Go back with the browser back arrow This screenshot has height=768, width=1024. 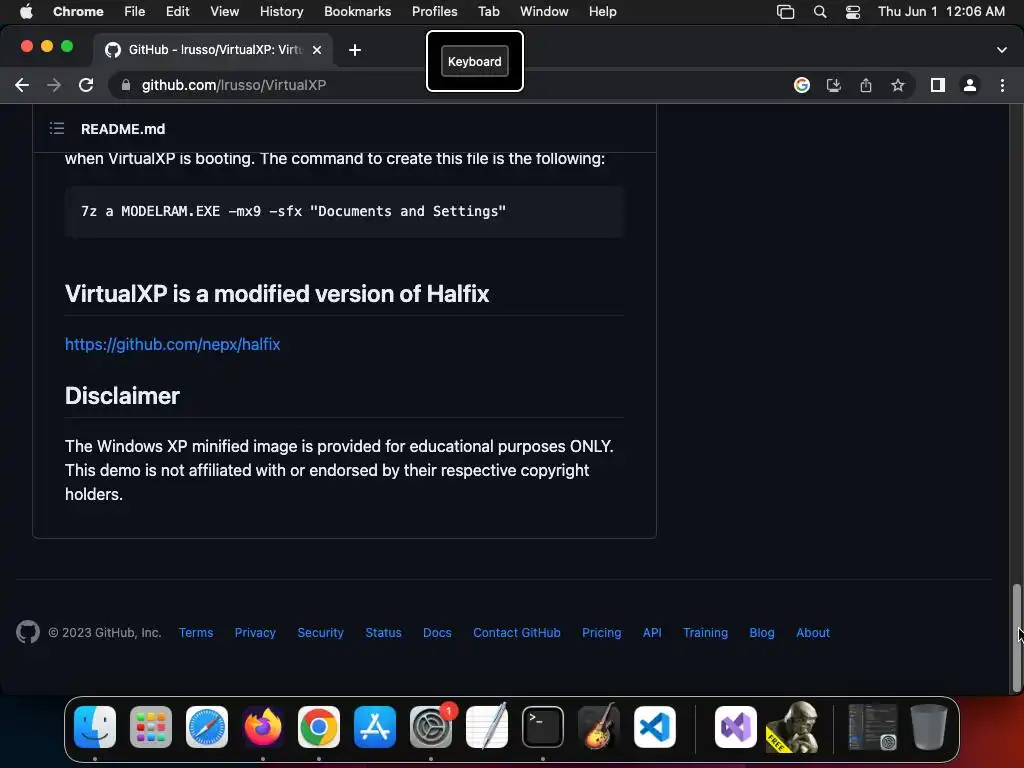coord(22,85)
